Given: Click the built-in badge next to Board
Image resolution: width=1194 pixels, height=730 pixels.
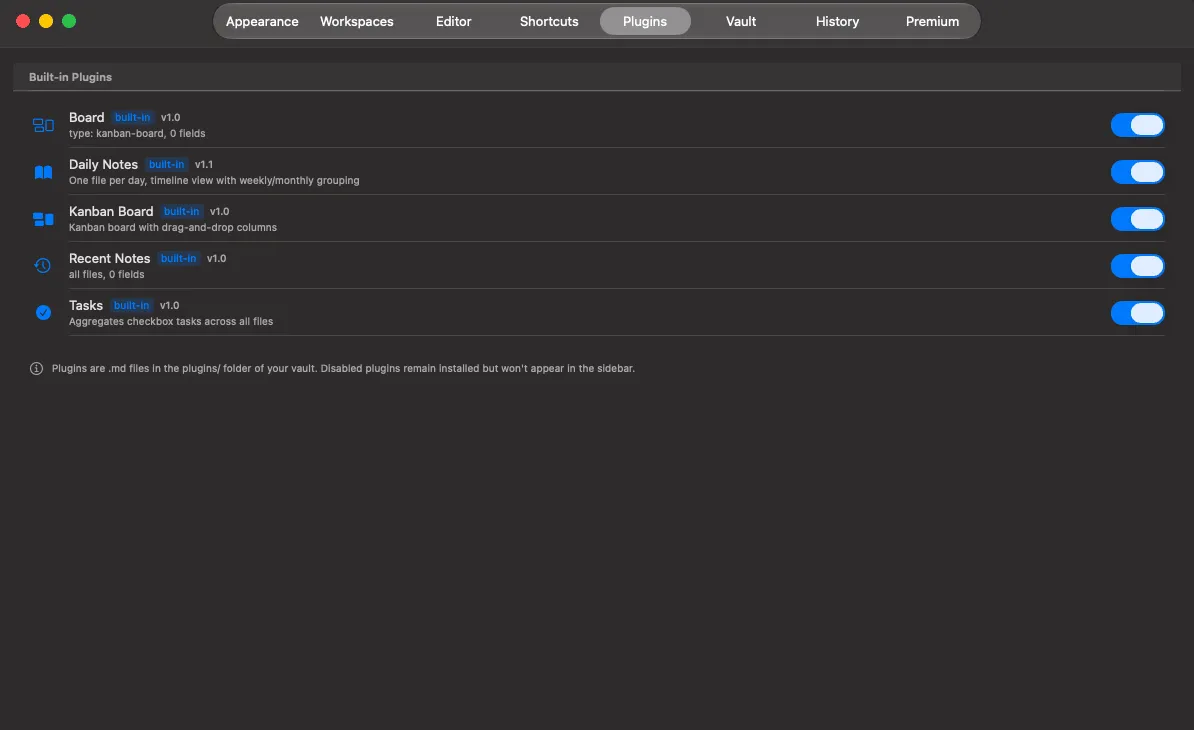Looking at the screenshot, I should click(132, 117).
